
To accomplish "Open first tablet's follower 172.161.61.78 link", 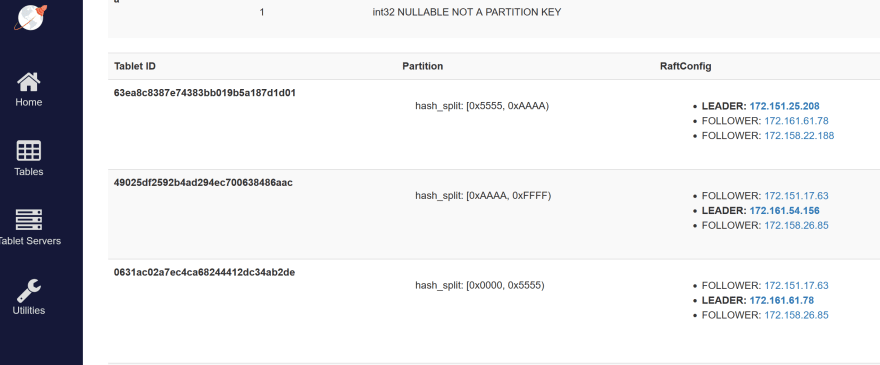I will click(x=796, y=121).
